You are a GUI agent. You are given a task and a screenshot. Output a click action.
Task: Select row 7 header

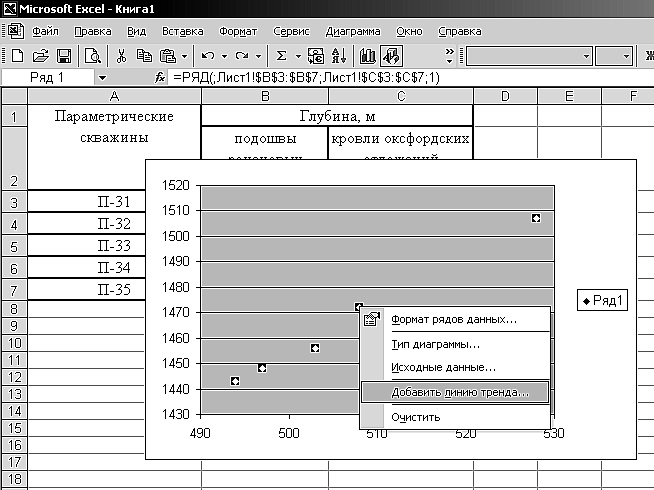[14, 290]
